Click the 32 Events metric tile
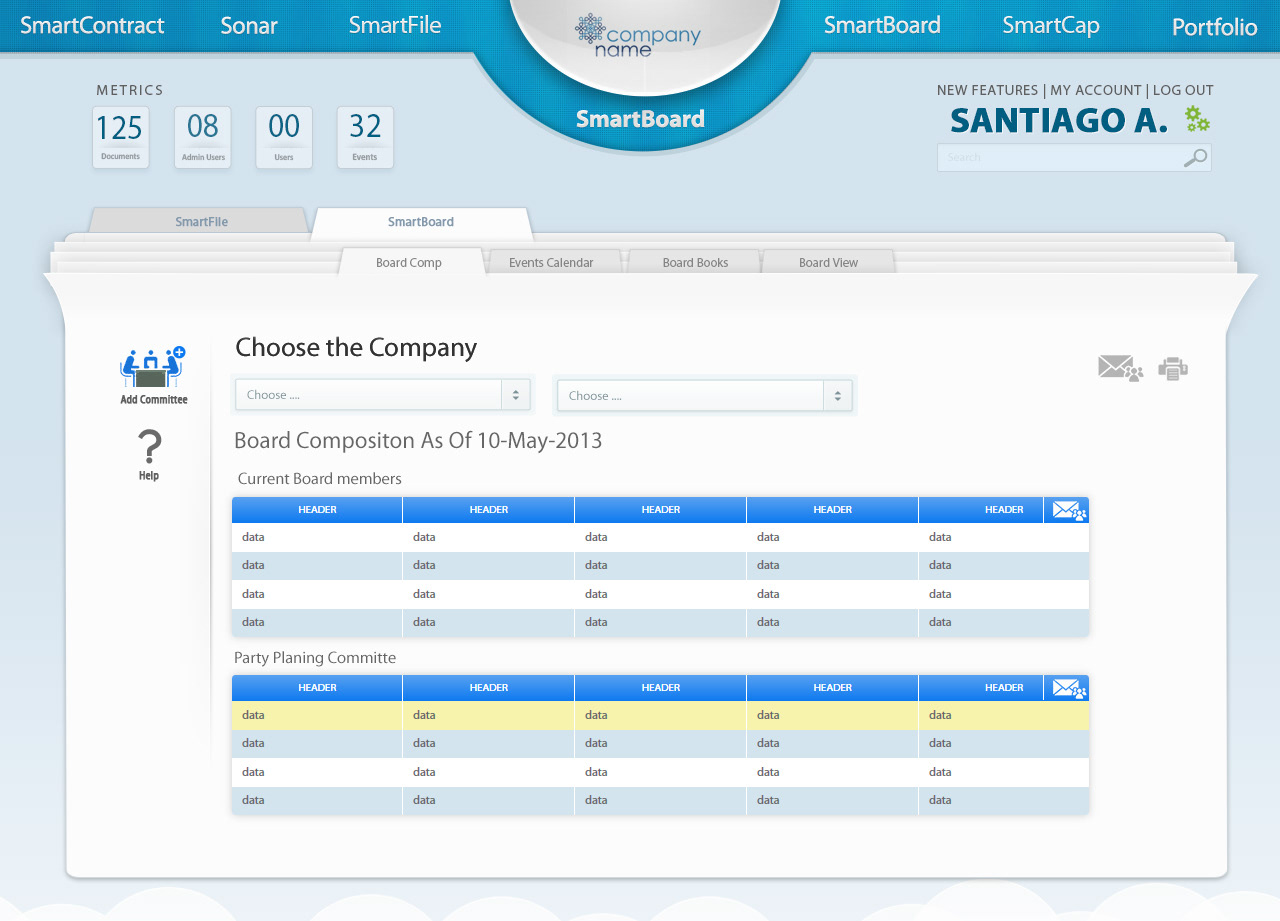The image size is (1280, 921). [x=365, y=137]
